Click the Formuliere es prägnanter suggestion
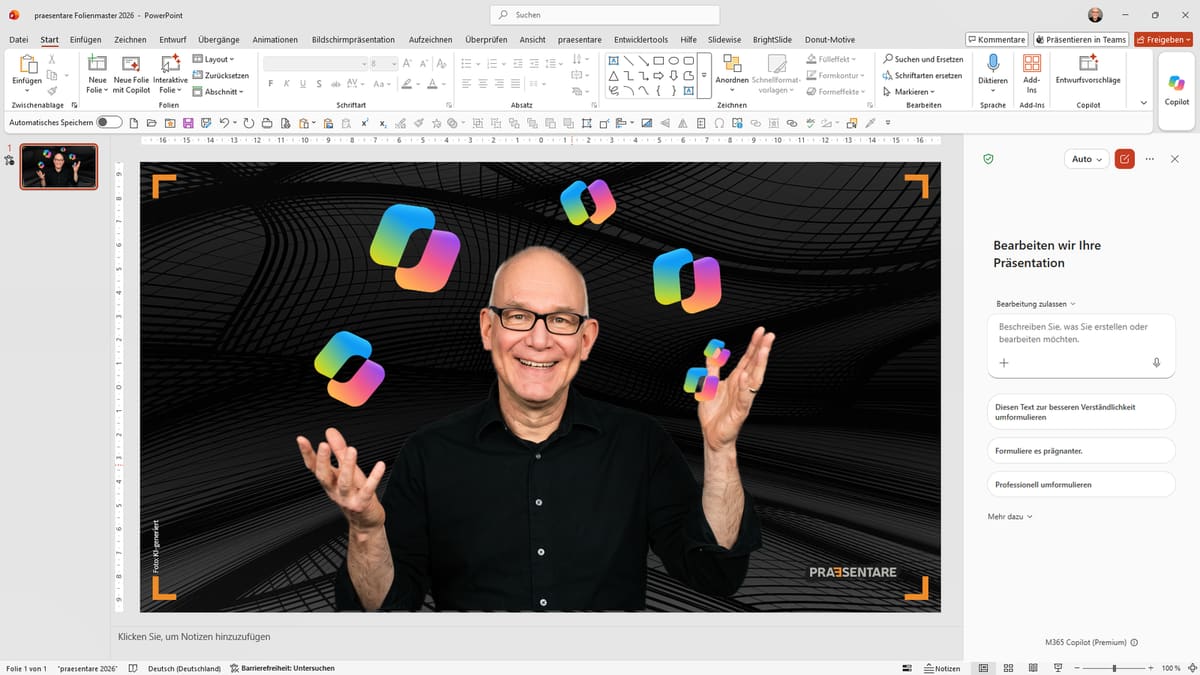 pyautogui.click(x=1081, y=451)
